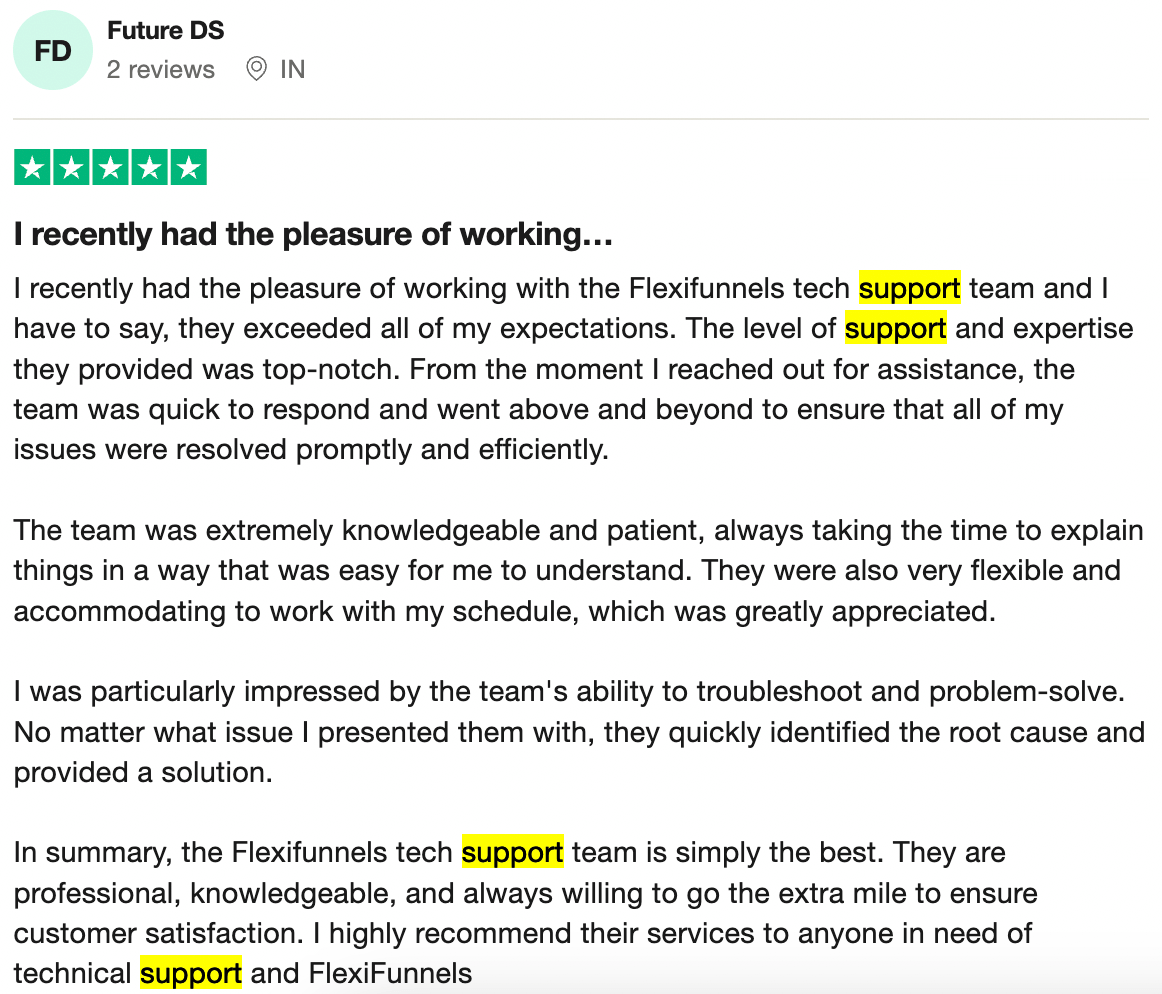This screenshot has height=994, width=1162.
Task: Click the paragraph starting "I was particularly impressed"
Action: tap(578, 732)
